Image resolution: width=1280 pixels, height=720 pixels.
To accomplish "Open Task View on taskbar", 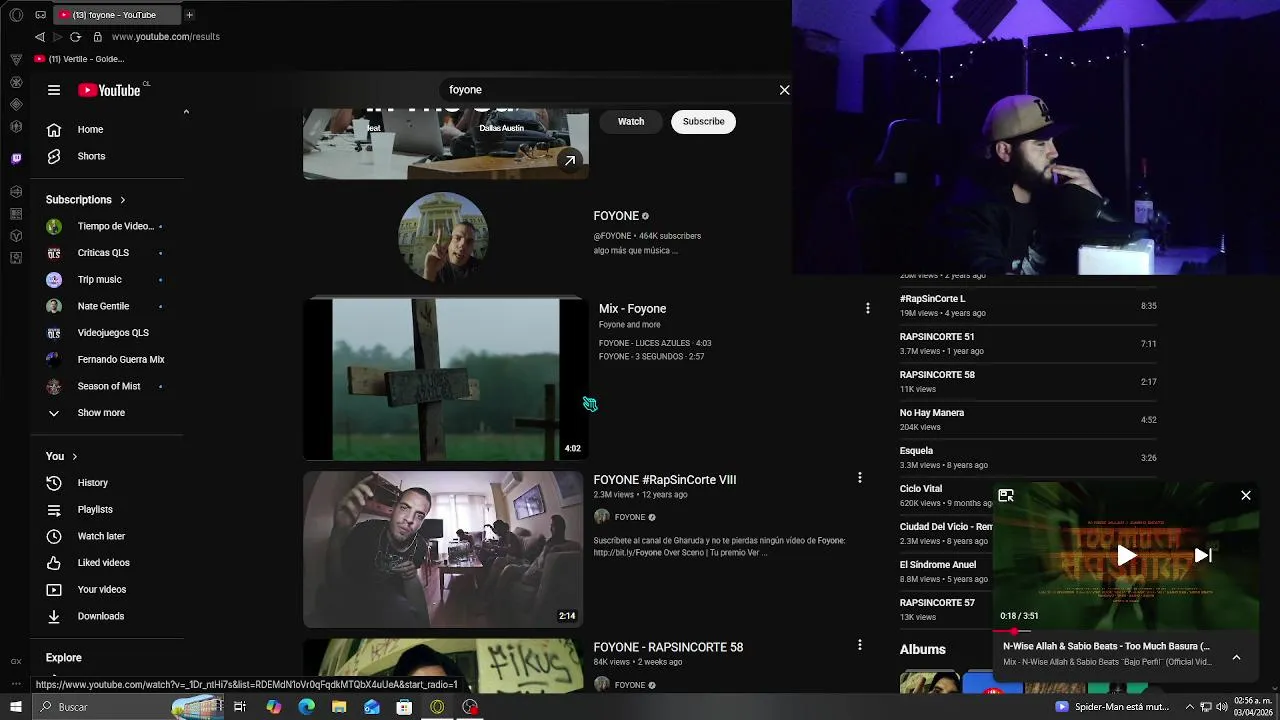I will [240, 707].
